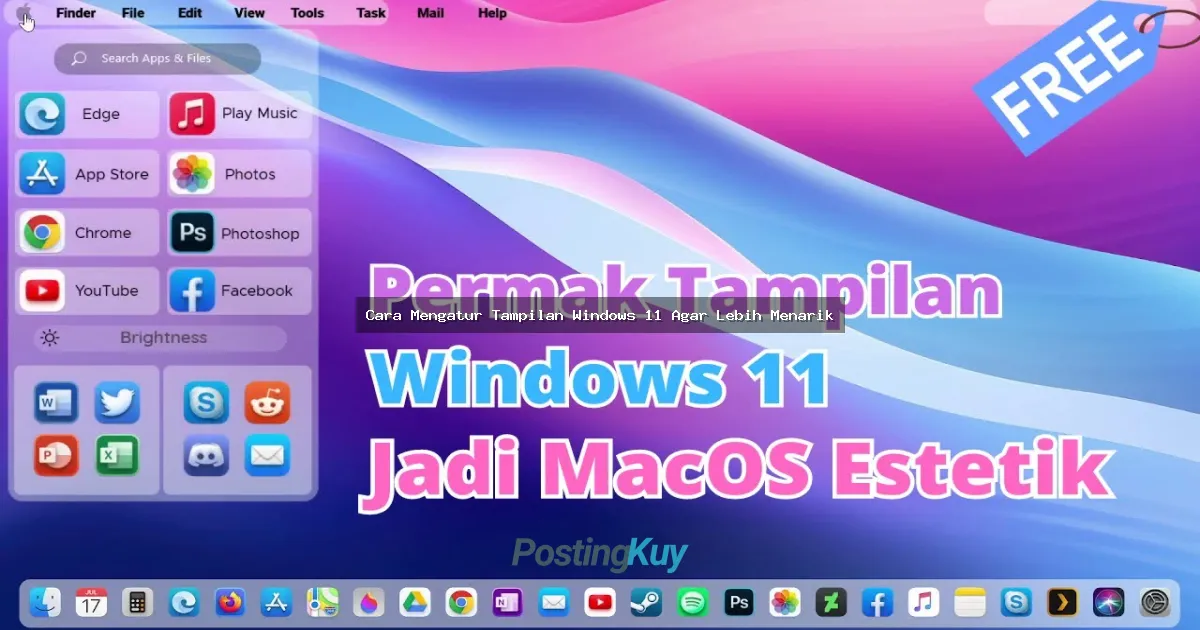This screenshot has height=630, width=1200.
Task: Open the Photoshop tile in launcher panel
Action: 239,233
